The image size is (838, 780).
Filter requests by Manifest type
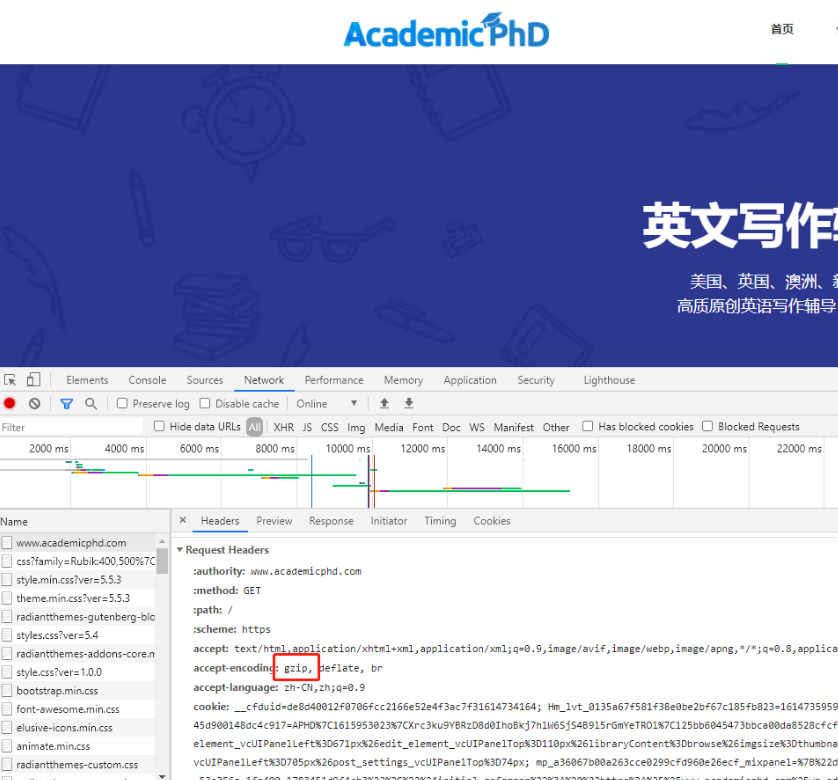(514, 427)
